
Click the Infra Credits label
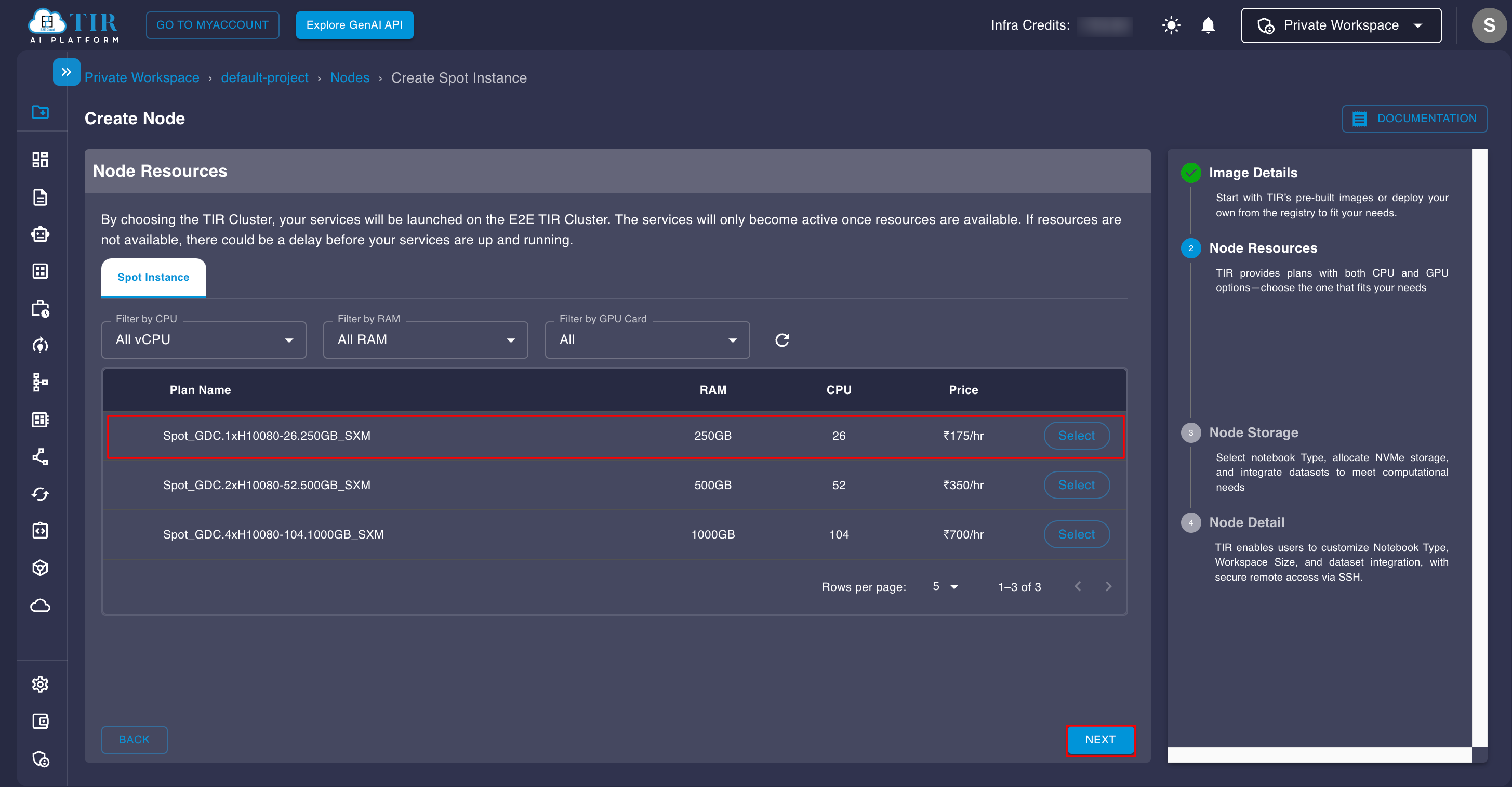pyautogui.click(x=1030, y=25)
